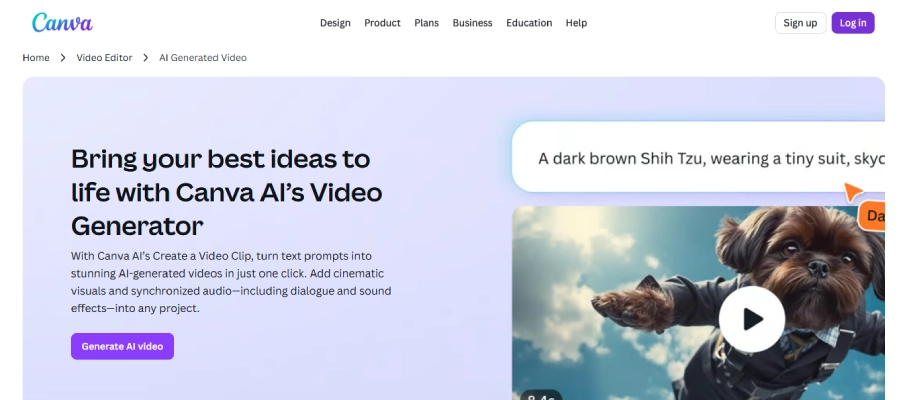This screenshot has width=905, height=400.
Task: Open the Help menu item
Action: 576,23
